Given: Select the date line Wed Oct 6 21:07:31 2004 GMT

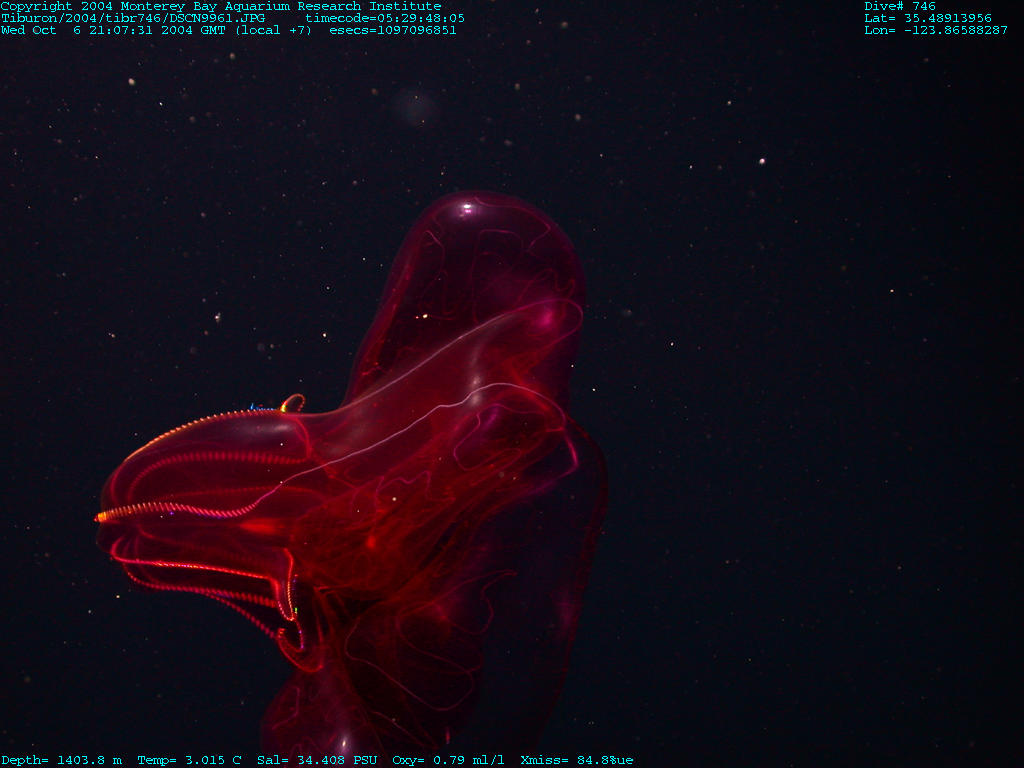Looking at the screenshot, I should click(113, 30).
